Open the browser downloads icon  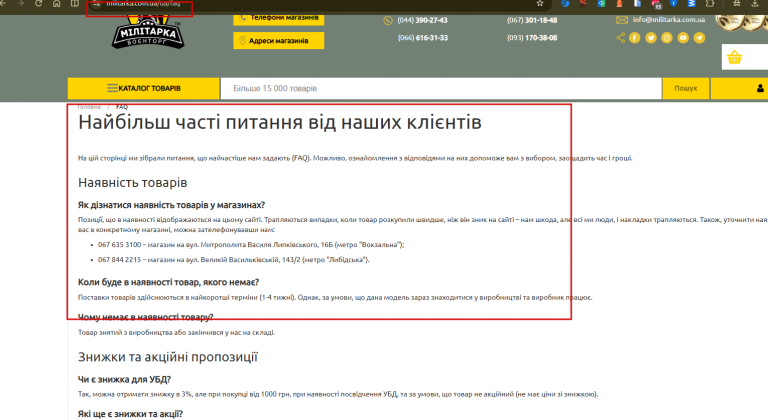coord(755,3)
